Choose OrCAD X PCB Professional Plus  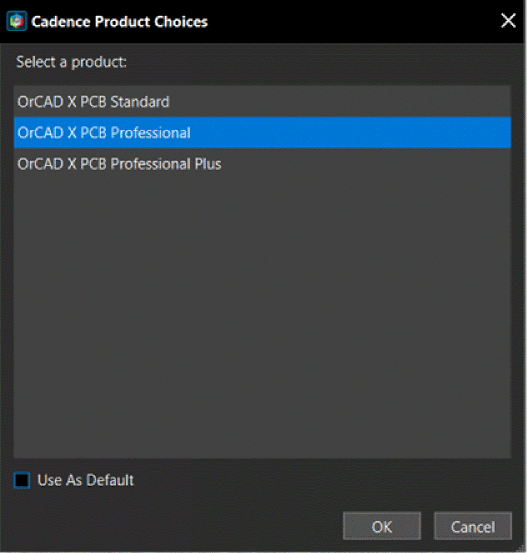pos(262,164)
